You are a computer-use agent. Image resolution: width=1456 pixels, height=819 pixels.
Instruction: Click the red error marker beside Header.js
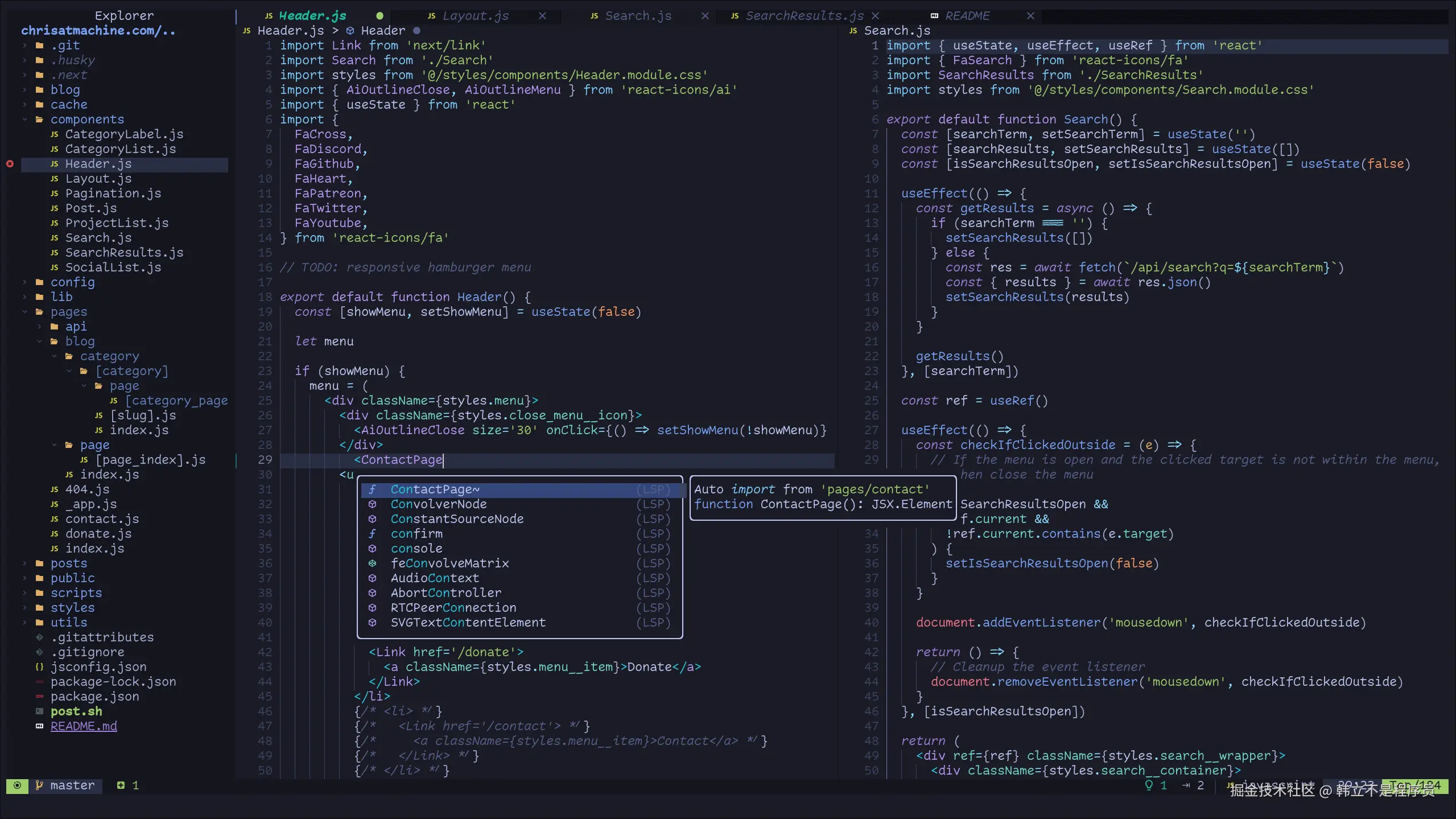pos(10,164)
